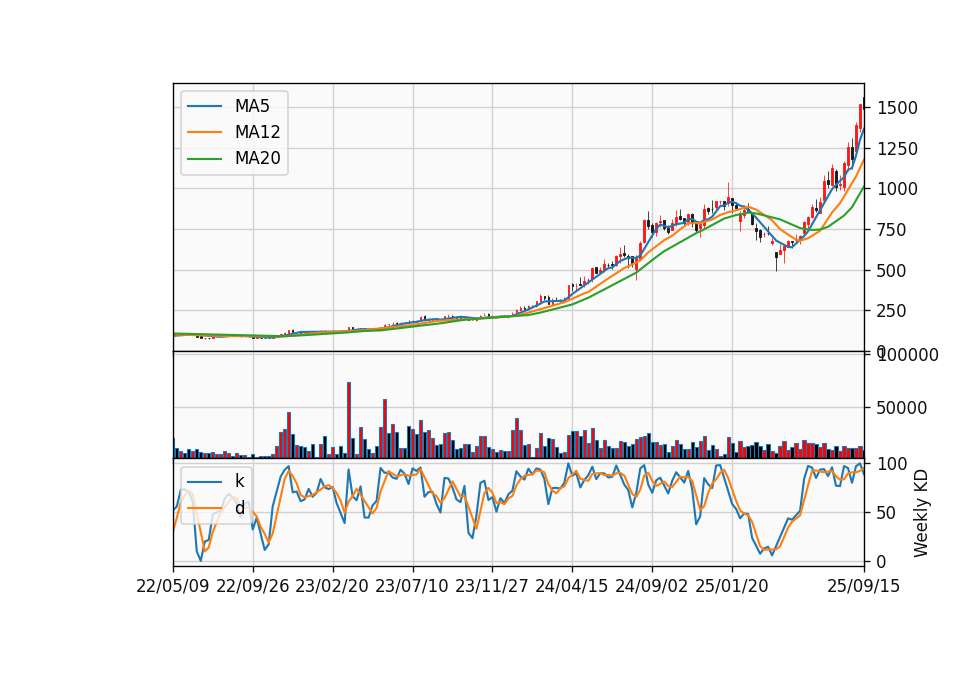
Task: Click the k legend label in KD panel
Action: [239, 481]
